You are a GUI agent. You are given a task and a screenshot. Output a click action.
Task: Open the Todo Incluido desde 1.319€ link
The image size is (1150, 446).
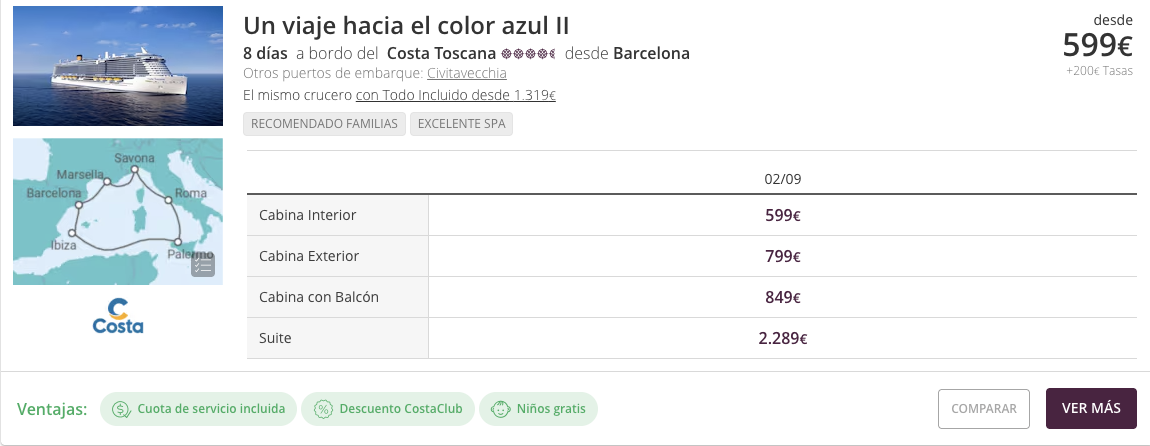(455, 95)
